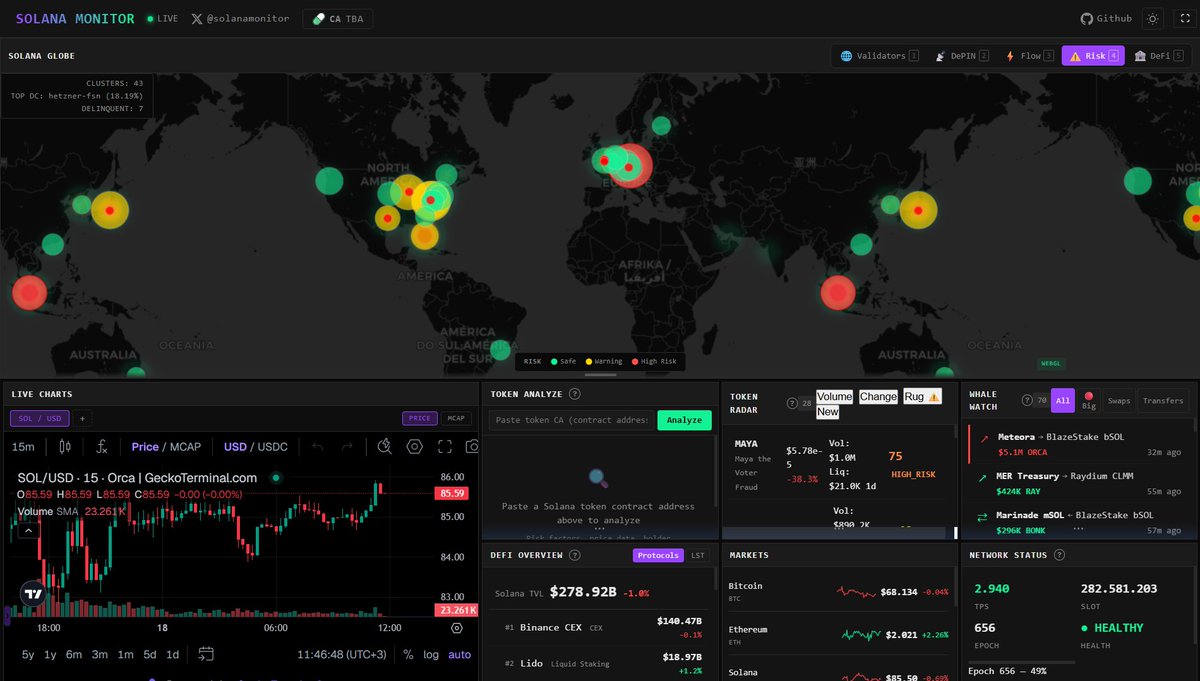
Task: Filter Token Radar by Rug warning
Action: [x=922, y=397]
